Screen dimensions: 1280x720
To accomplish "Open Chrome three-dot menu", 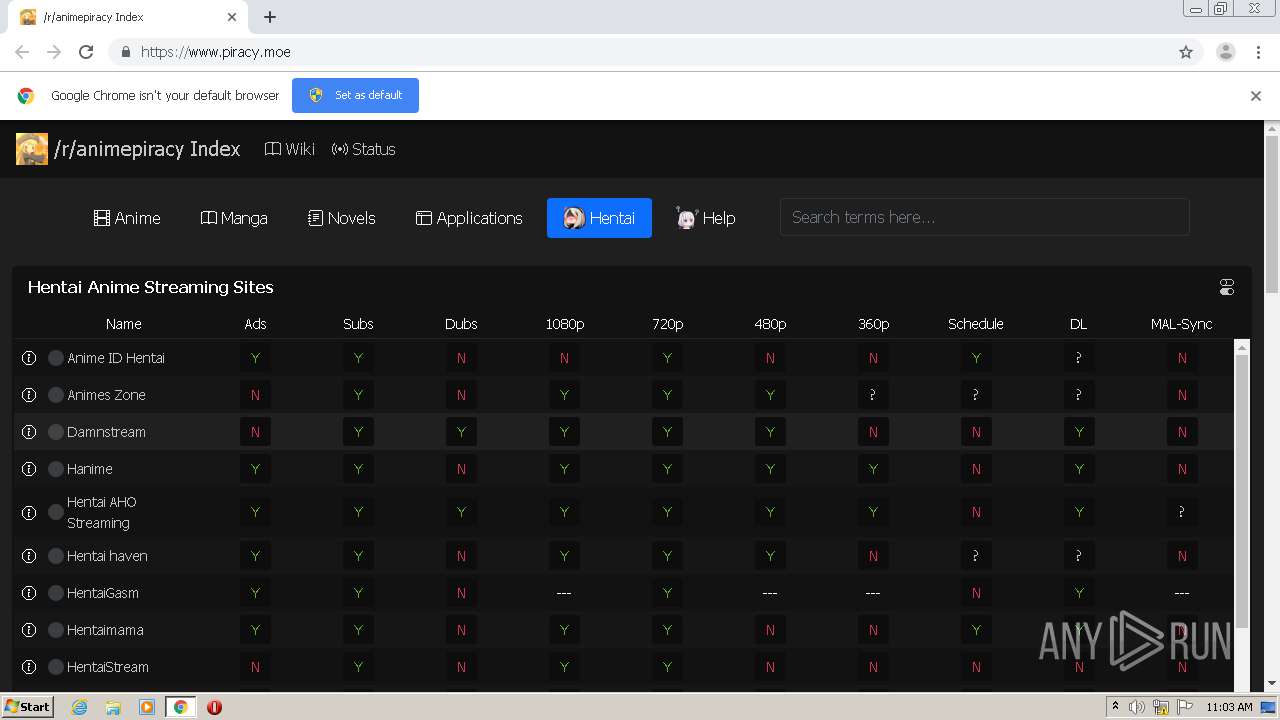I will click(1258, 52).
